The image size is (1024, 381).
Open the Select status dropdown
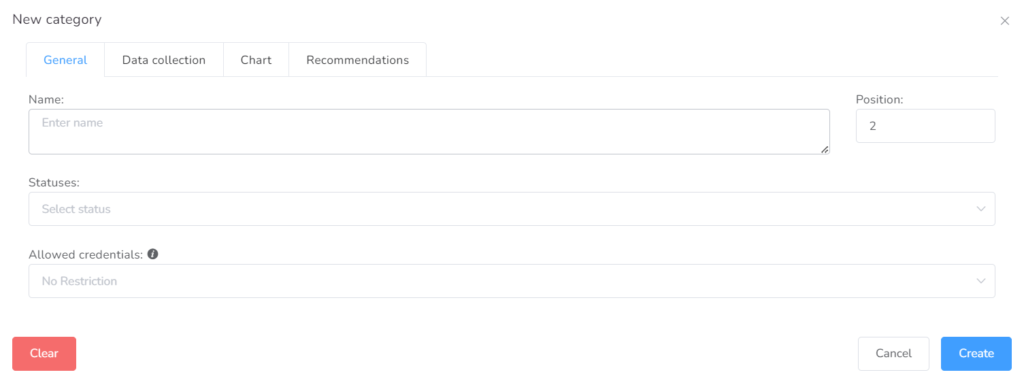(x=512, y=209)
